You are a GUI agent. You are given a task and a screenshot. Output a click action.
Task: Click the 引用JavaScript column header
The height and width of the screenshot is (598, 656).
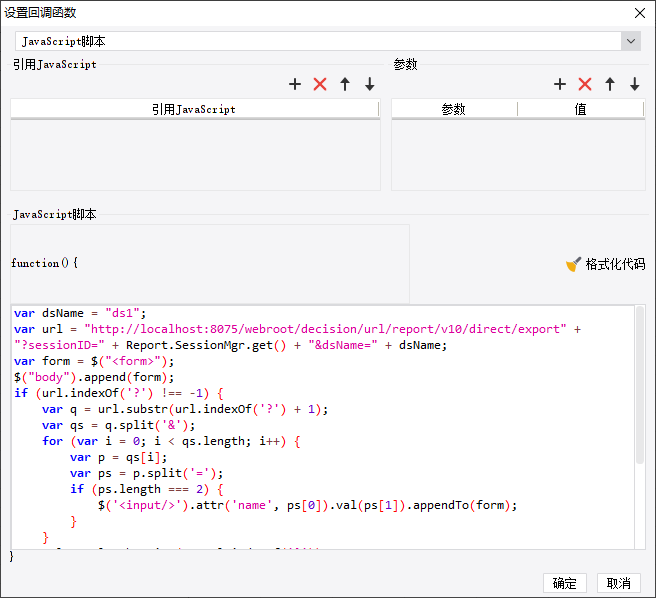point(195,109)
